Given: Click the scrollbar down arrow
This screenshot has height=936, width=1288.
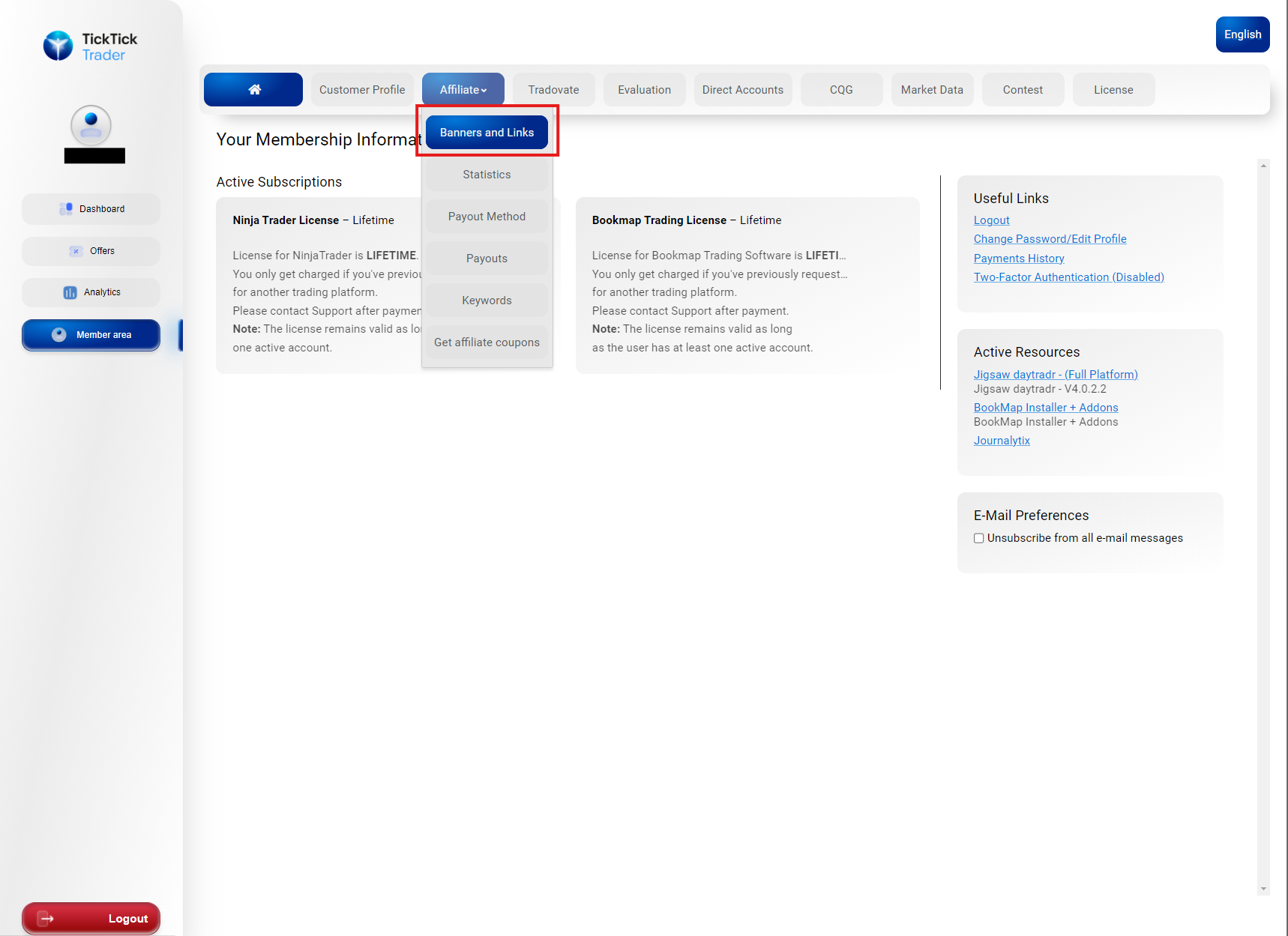Looking at the screenshot, I should click(1264, 889).
